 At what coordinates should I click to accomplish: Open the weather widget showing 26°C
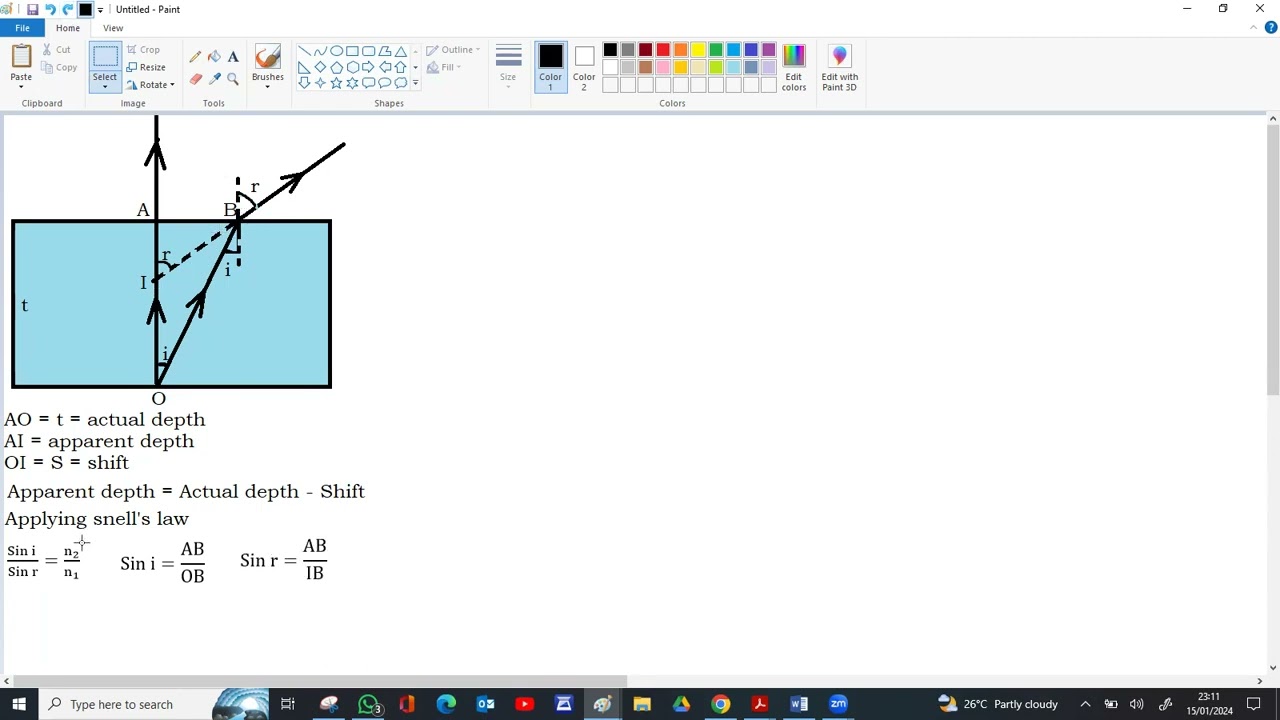997,704
